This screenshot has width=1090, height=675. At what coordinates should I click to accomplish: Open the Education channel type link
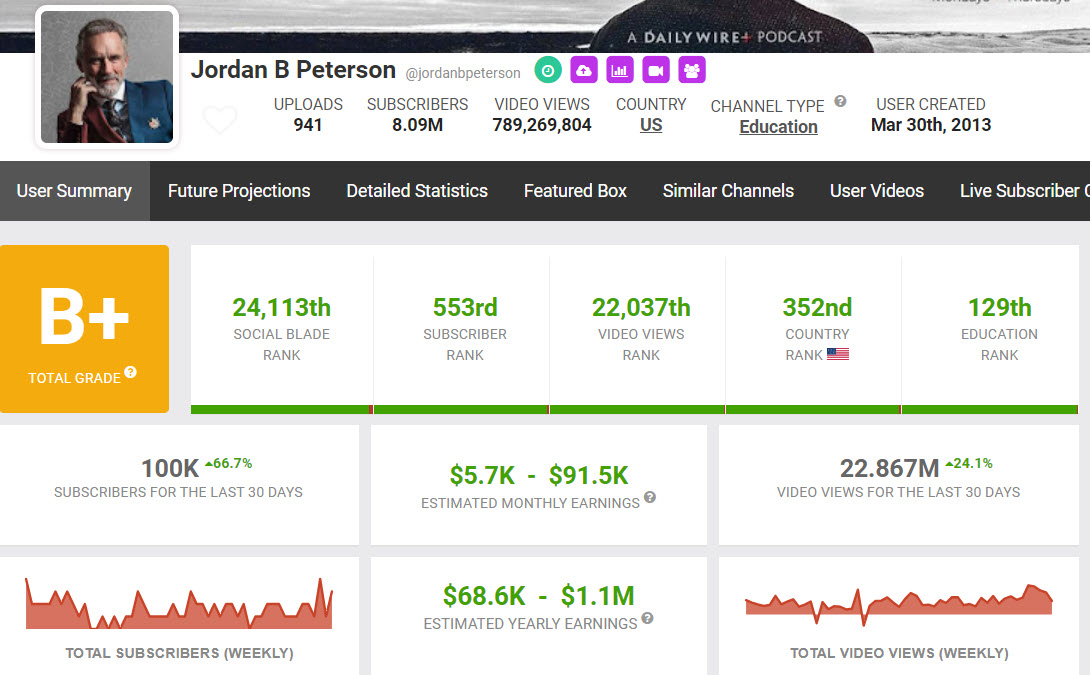point(778,127)
